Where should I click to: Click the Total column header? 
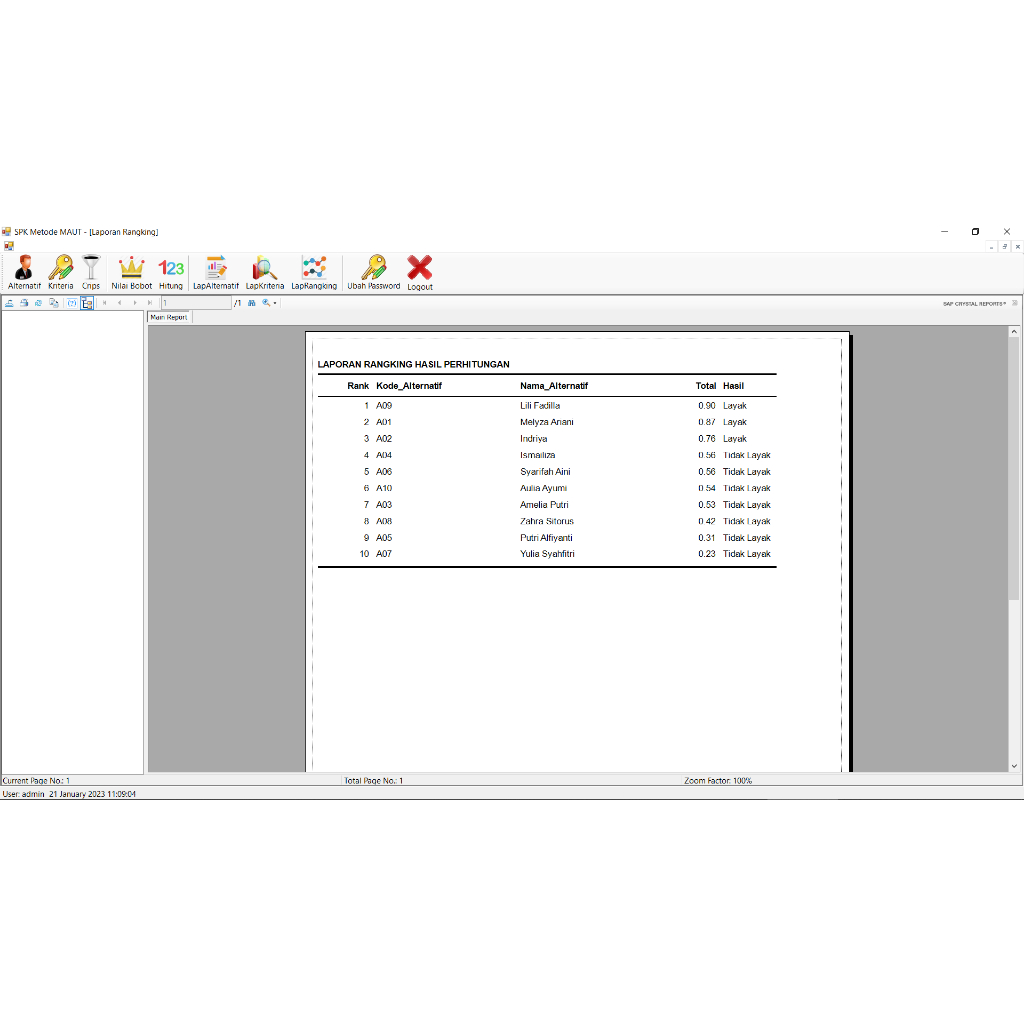click(x=705, y=386)
